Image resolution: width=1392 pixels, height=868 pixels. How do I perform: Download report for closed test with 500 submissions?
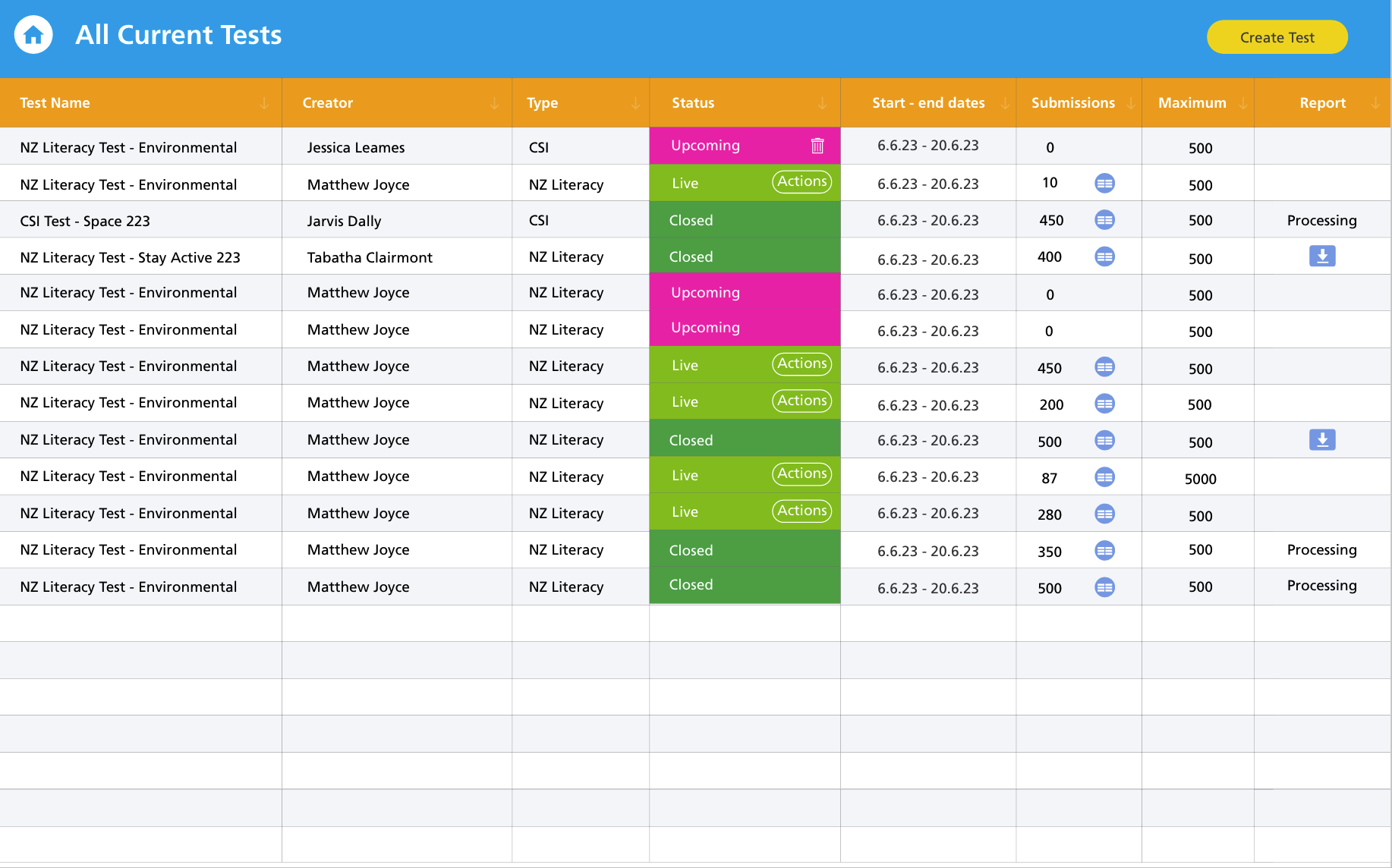[1321, 440]
